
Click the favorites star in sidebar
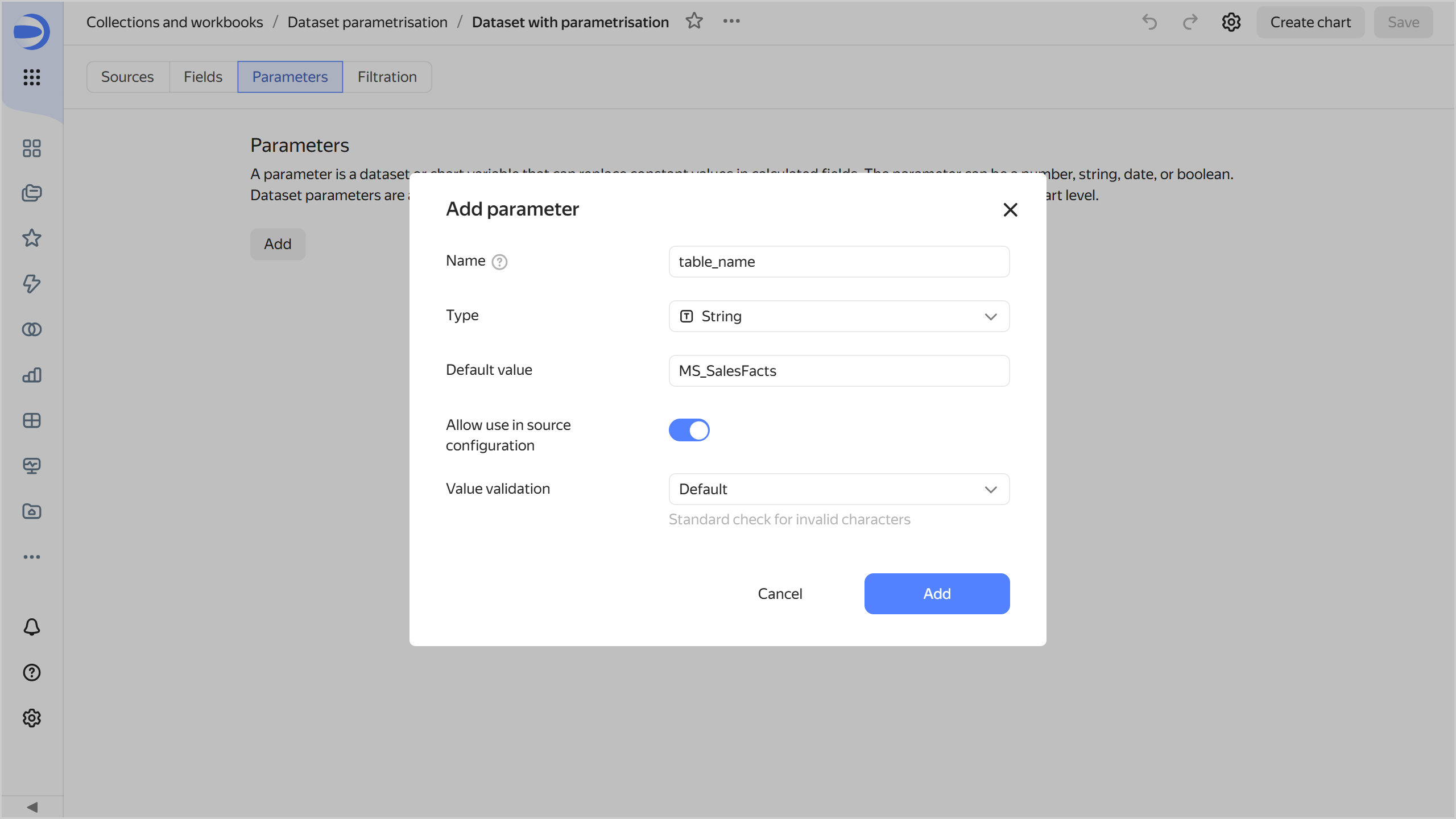[x=32, y=238]
